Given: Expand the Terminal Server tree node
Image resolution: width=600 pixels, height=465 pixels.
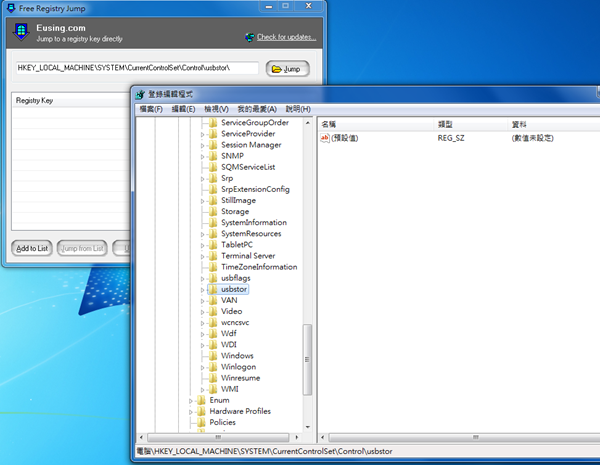Looking at the screenshot, I should point(202,256).
